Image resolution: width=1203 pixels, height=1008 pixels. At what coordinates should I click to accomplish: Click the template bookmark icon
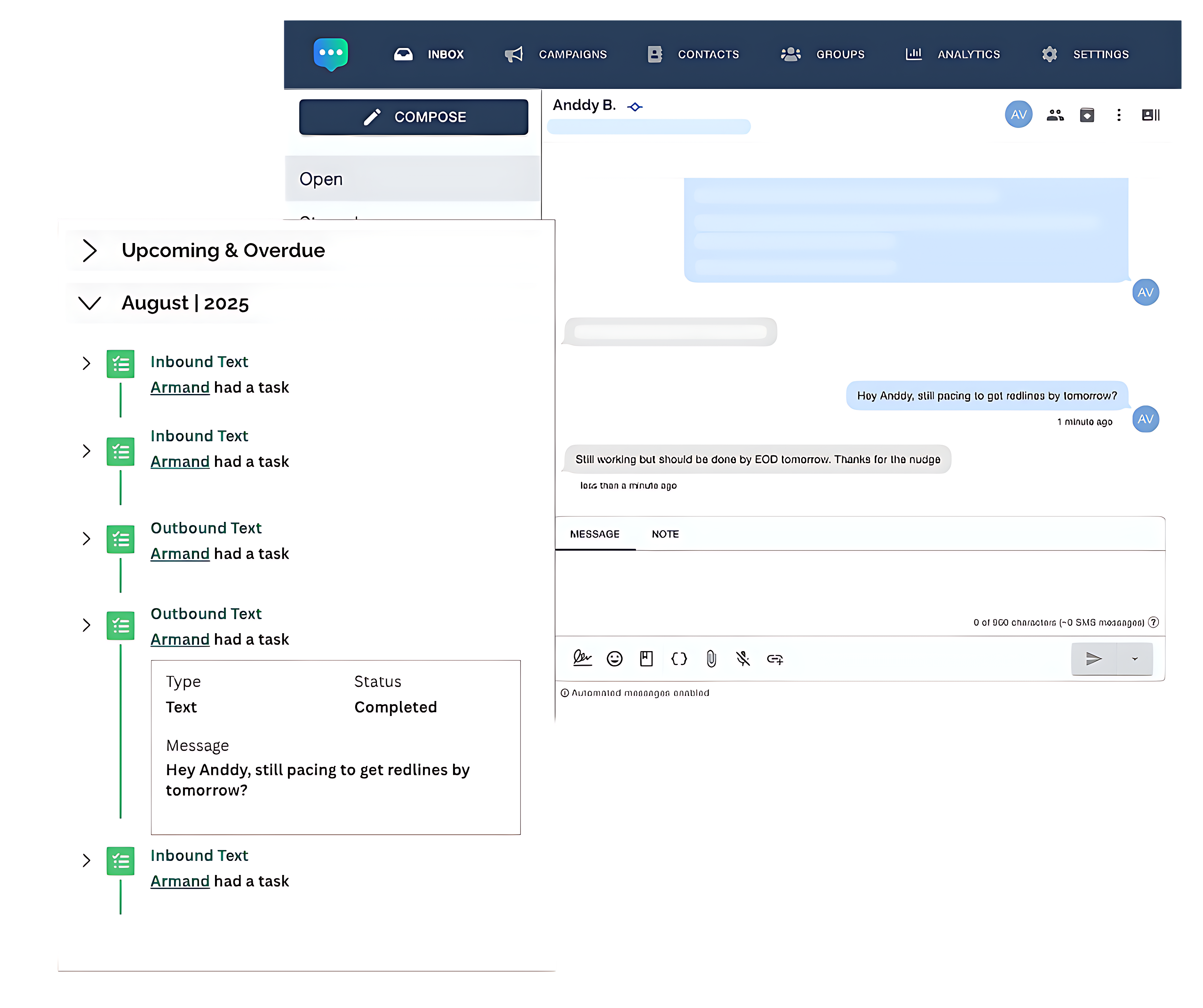[x=646, y=659]
